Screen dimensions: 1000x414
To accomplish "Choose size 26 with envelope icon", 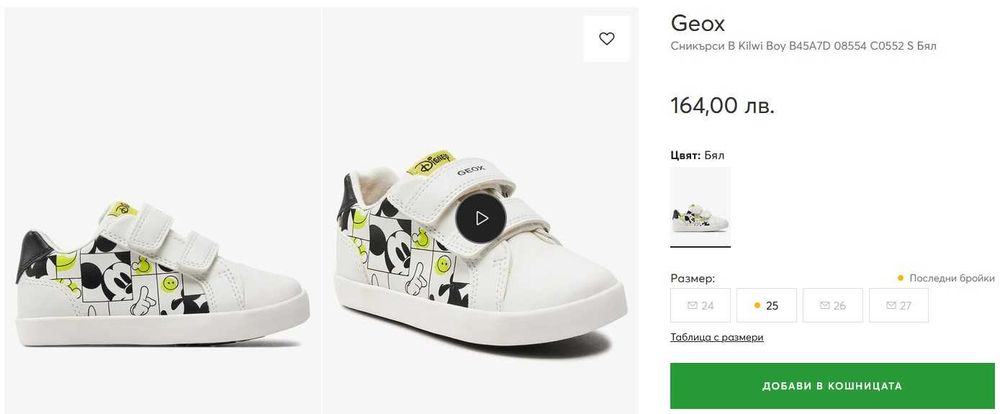I will (832, 306).
